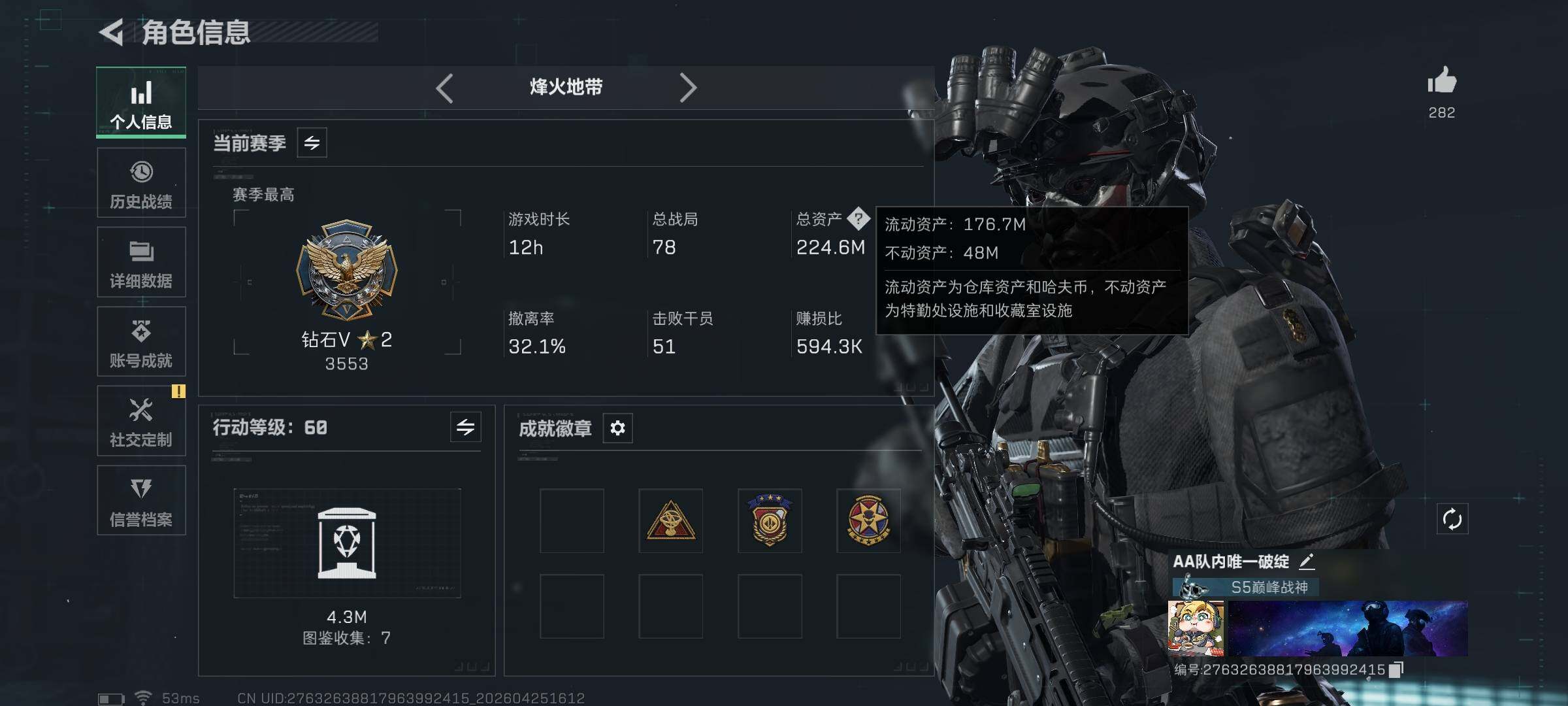This screenshot has height=706, width=1568.
Task: Open the 账号成就 tab
Action: 141,341
